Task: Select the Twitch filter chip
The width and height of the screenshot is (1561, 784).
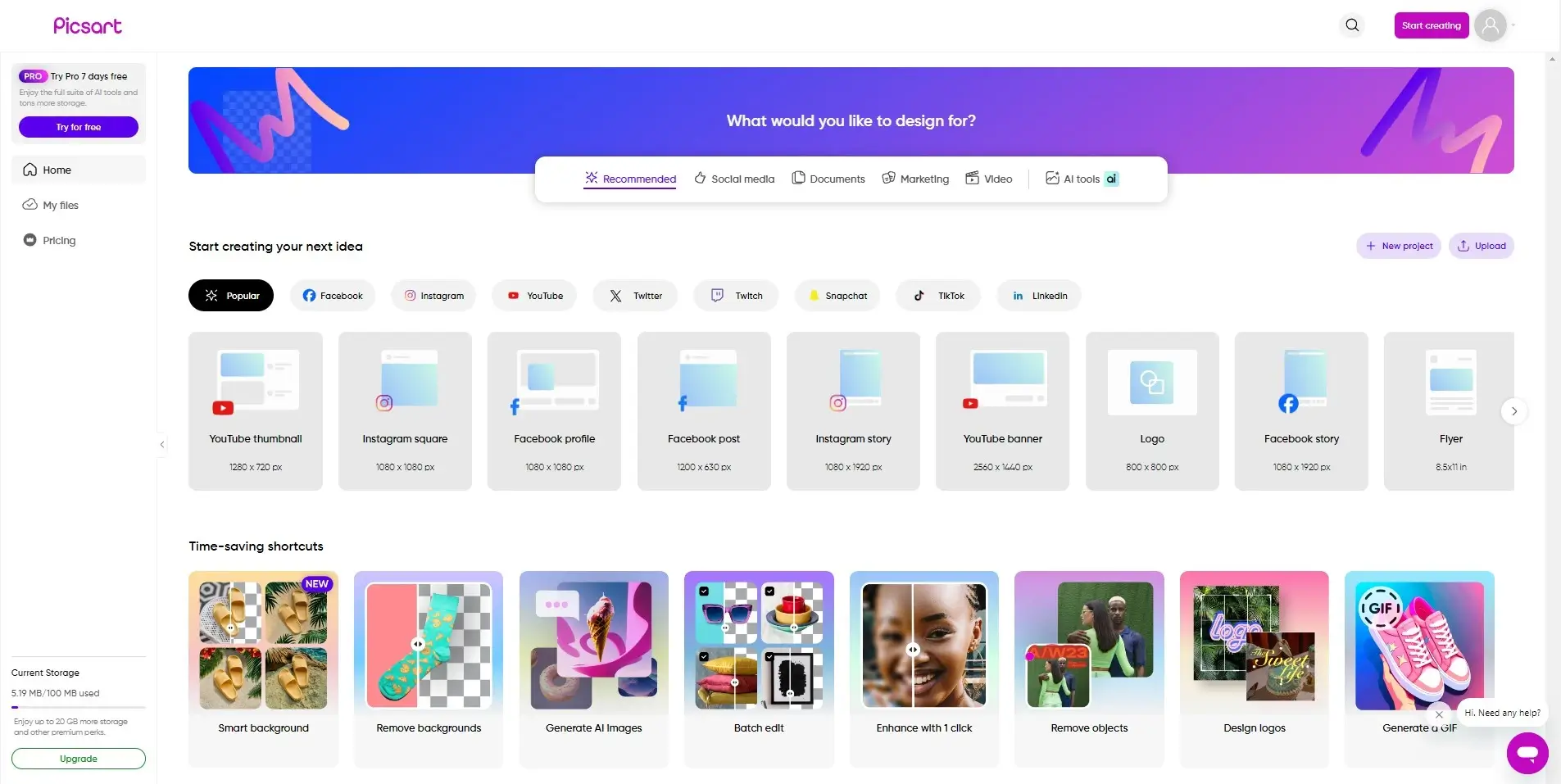Action: [736, 296]
